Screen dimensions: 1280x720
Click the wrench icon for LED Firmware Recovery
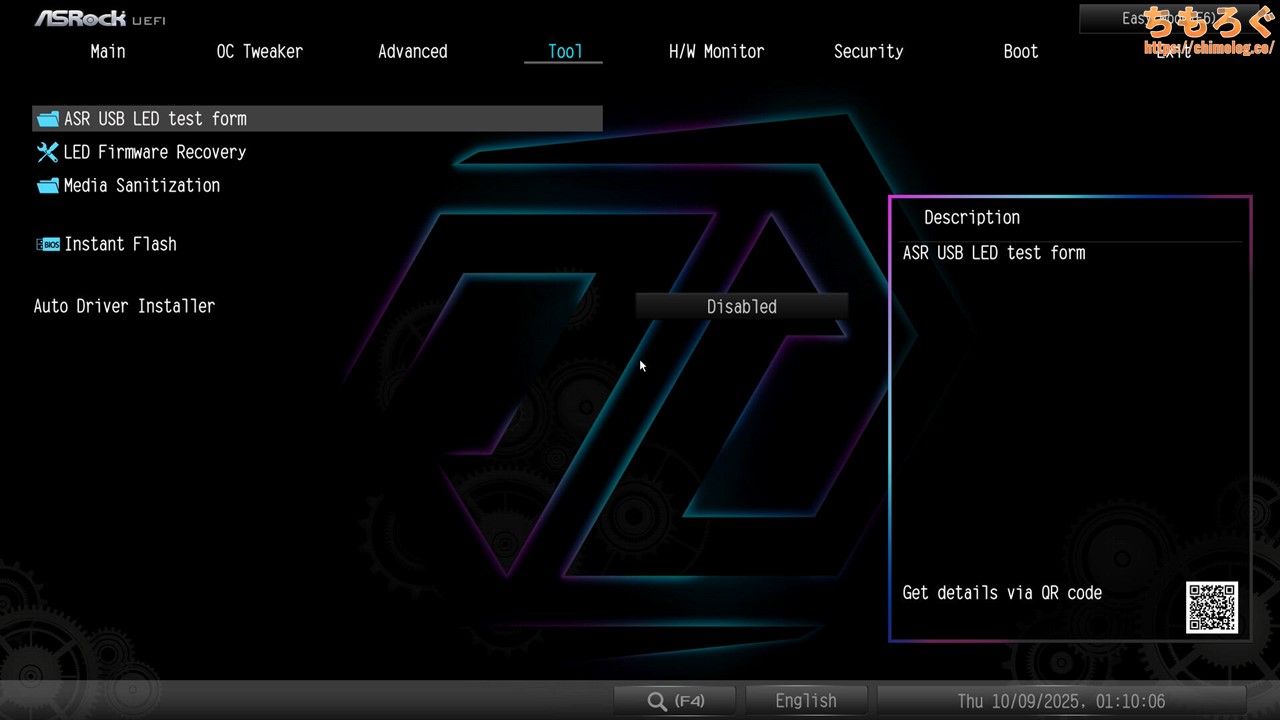(48, 152)
